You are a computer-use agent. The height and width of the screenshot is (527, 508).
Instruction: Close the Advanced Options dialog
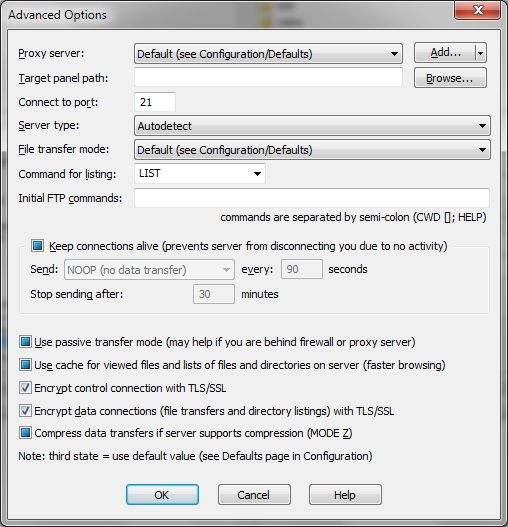477,10
